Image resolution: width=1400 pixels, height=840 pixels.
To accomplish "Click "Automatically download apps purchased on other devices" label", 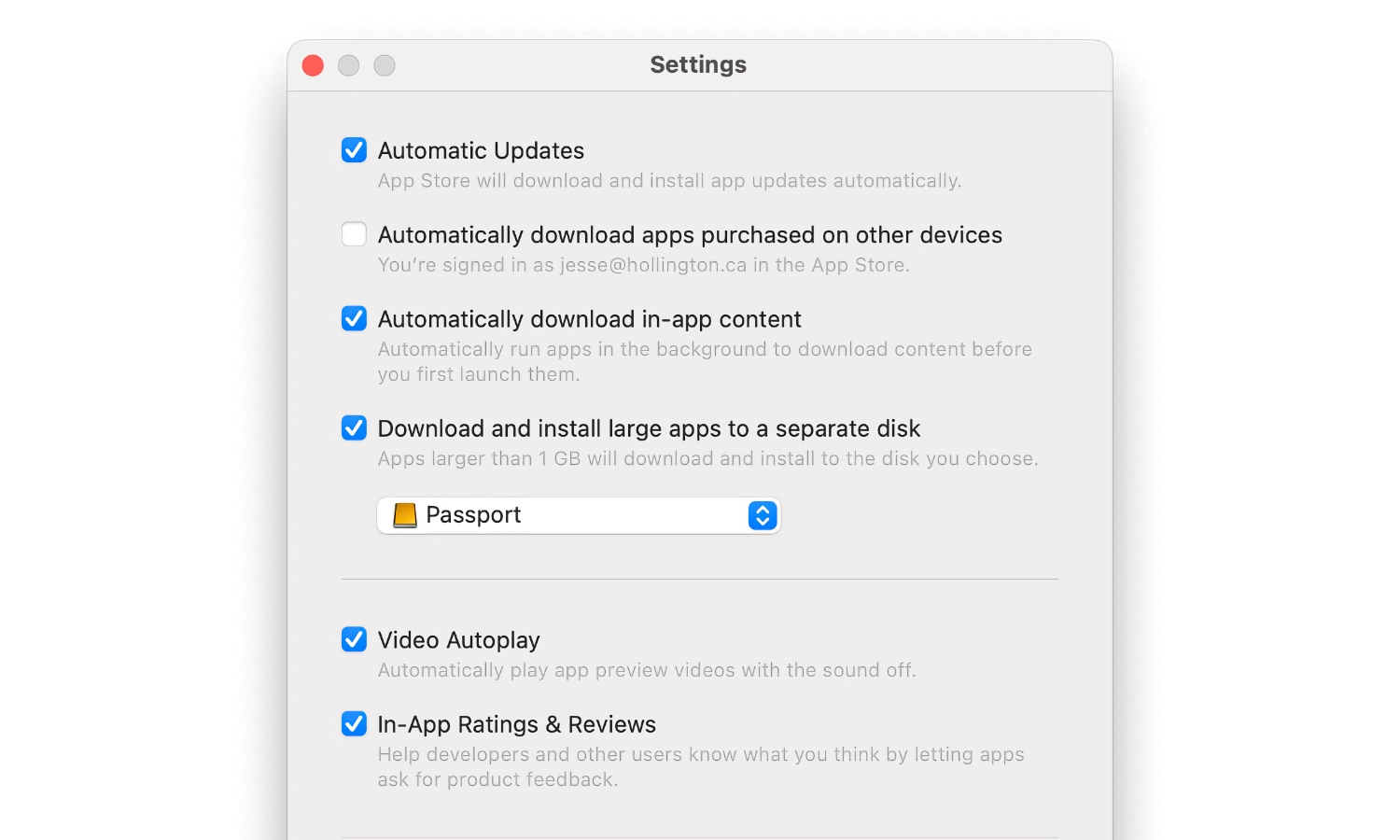I will click(690, 235).
